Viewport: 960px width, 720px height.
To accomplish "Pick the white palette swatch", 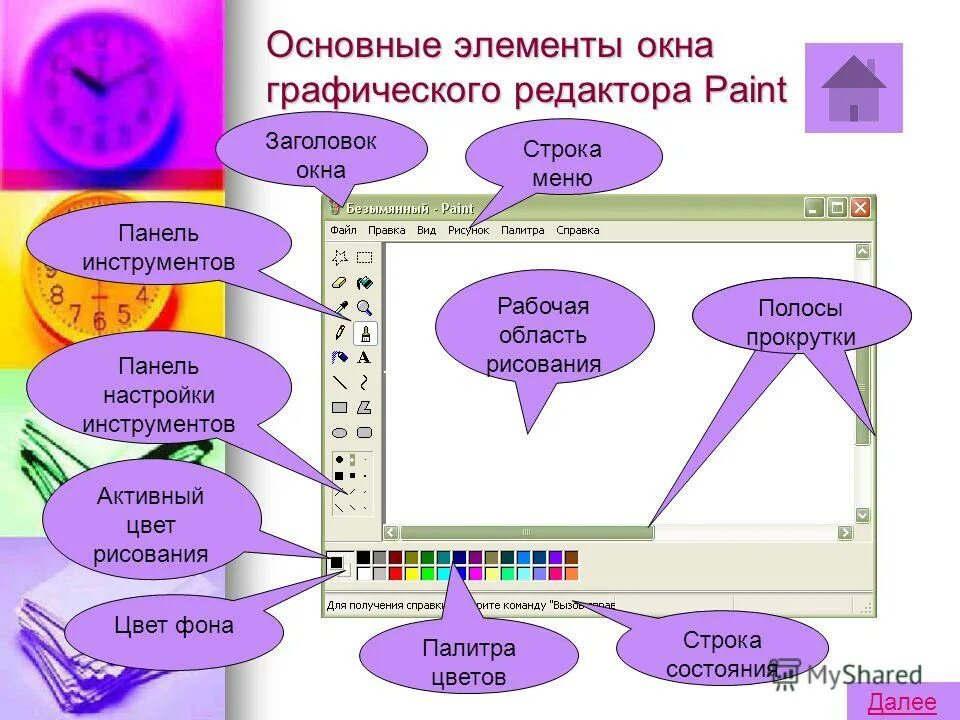I will 364,574.
